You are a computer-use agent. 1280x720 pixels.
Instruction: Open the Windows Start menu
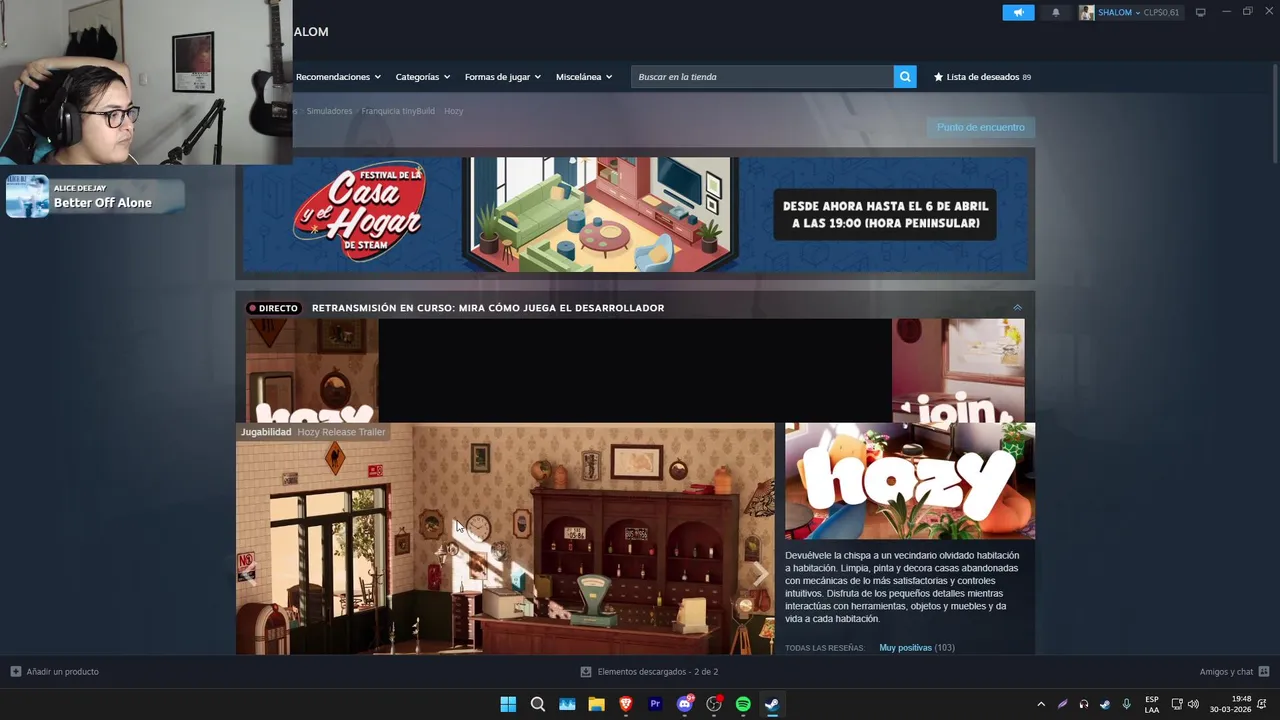pyautogui.click(x=508, y=704)
